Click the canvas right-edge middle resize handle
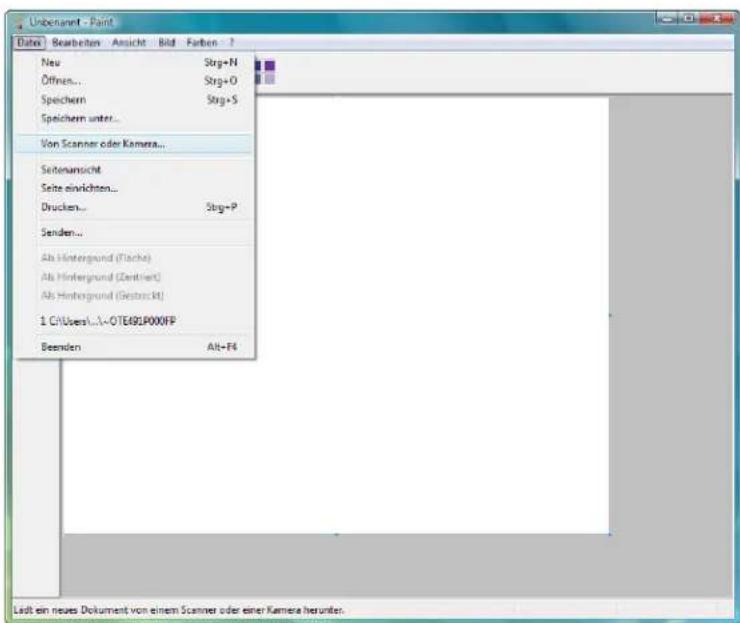Viewport: 740px width, 623px height. pos(610,315)
